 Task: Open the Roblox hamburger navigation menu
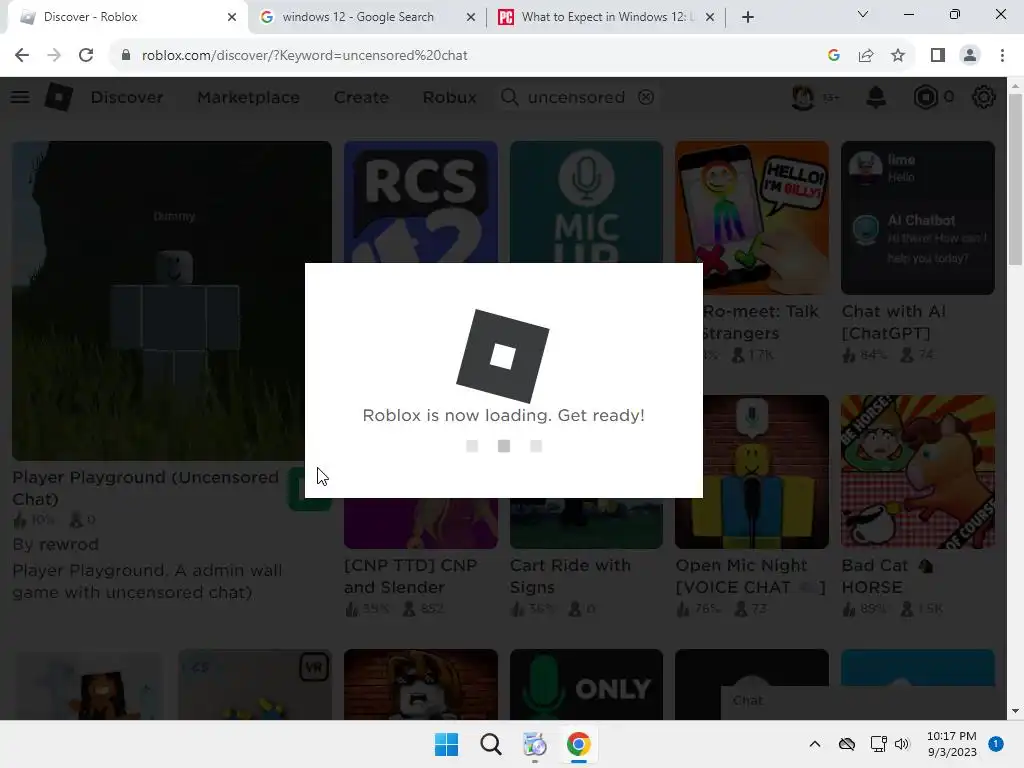pos(20,97)
